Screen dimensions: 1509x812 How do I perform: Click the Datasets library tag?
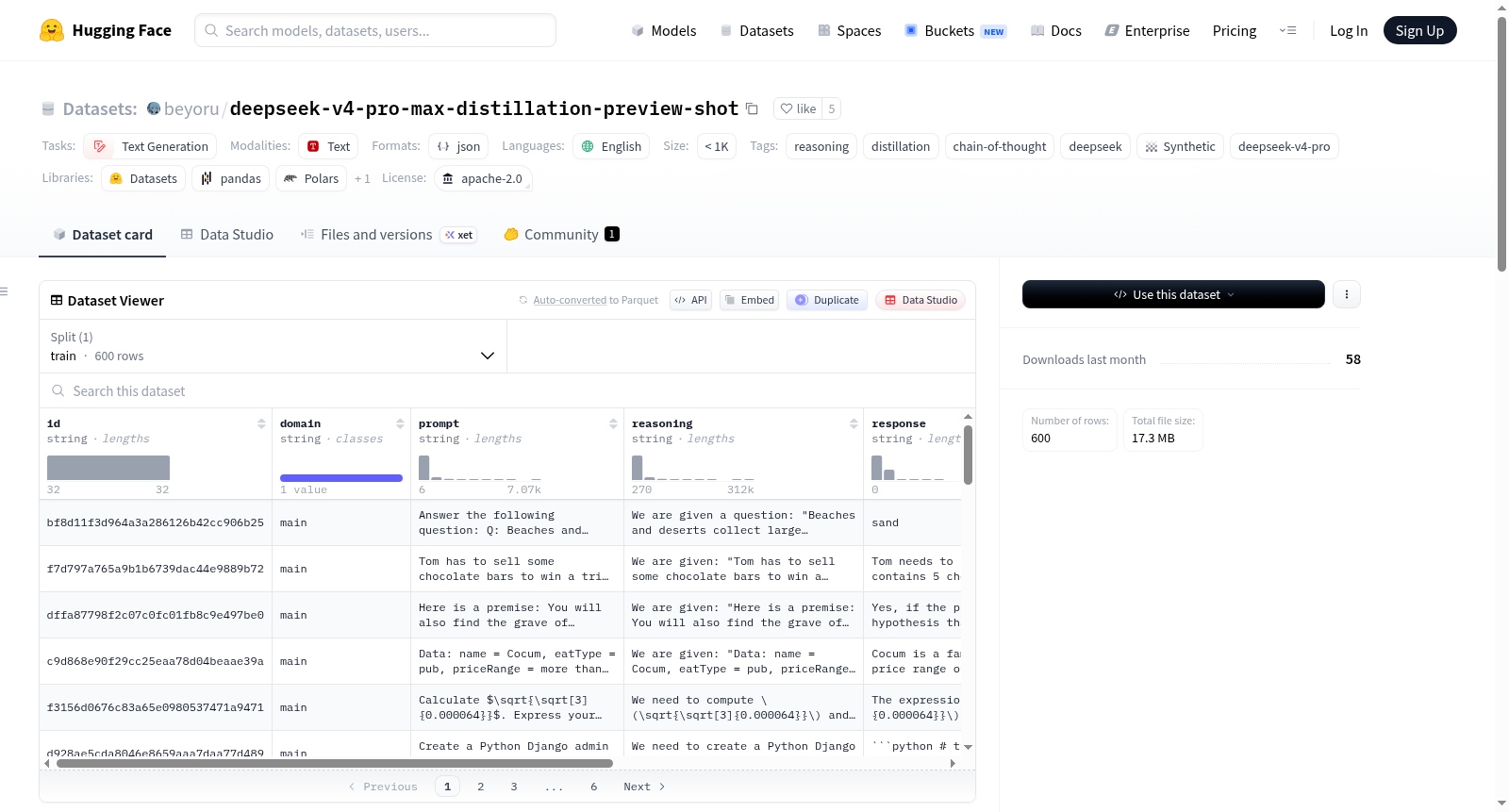[x=143, y=178]
